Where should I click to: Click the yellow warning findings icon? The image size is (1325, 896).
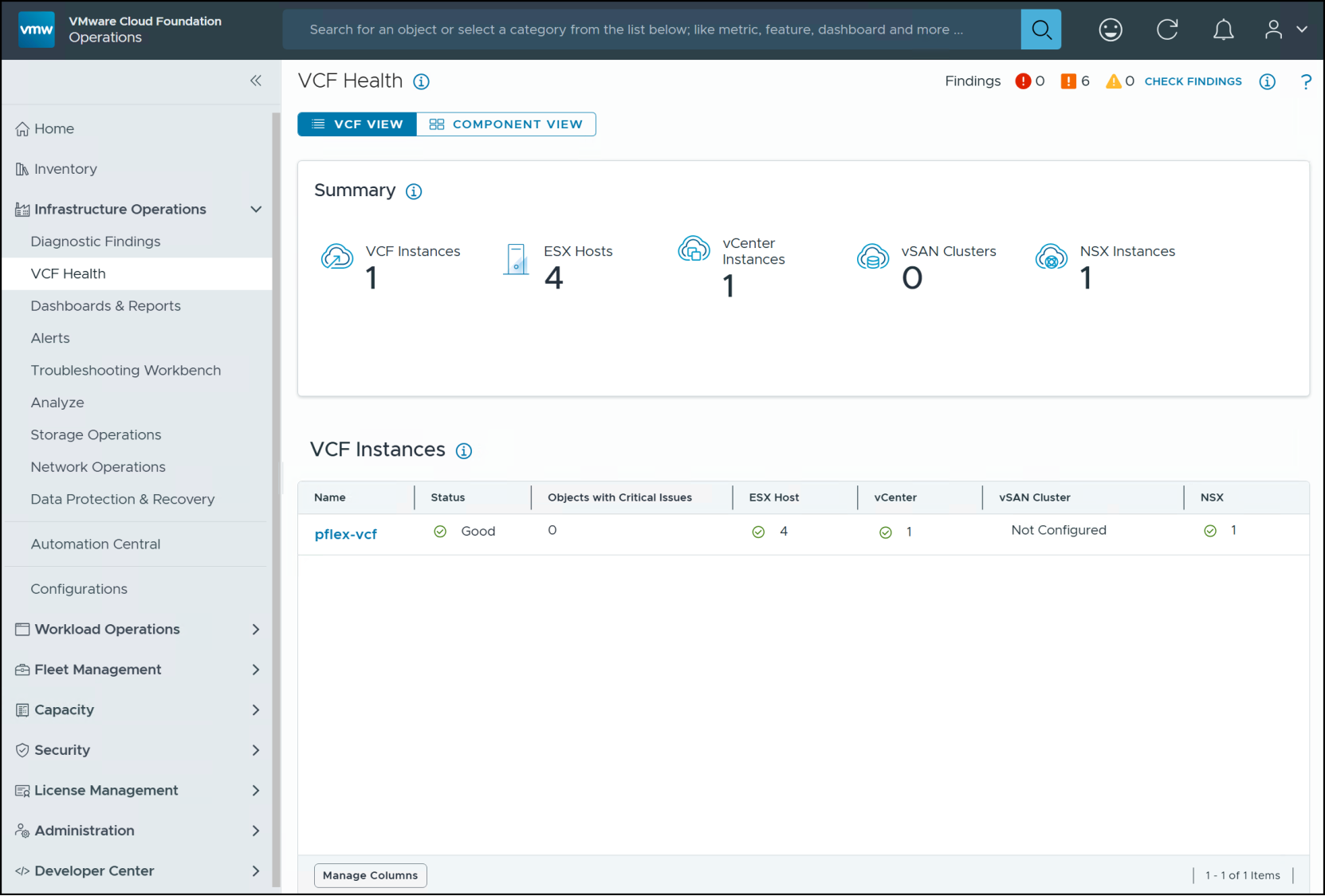coord(1114,81)
